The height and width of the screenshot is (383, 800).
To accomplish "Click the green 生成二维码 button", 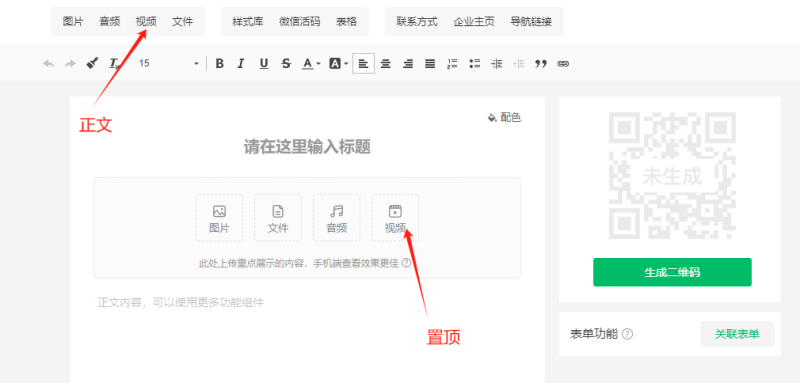I will [672, 272].
